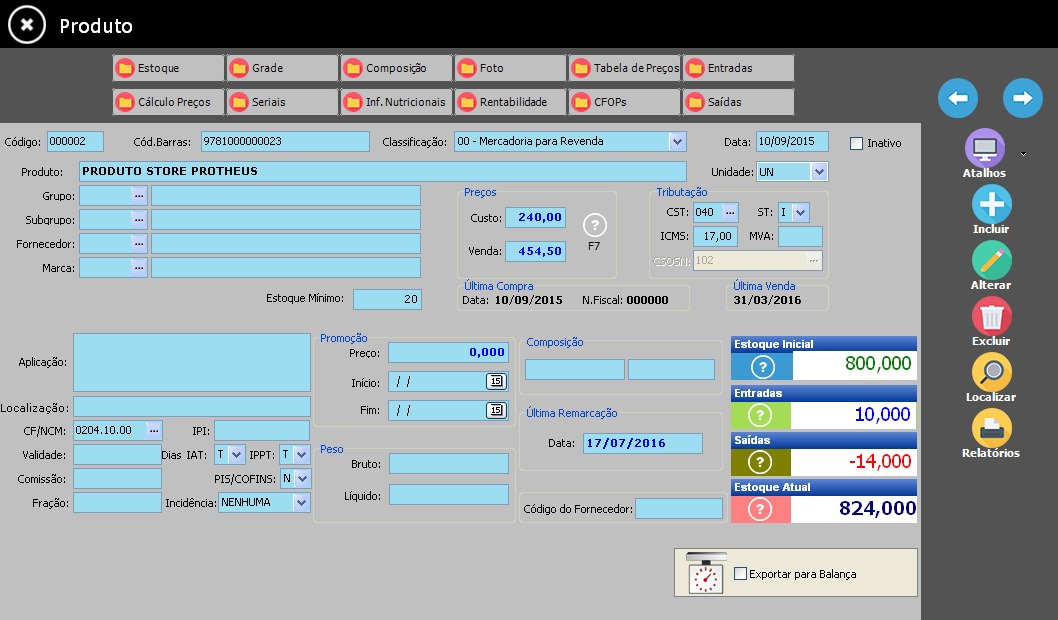Open the PIS/COFINS dropdown
Image resolution: width=1058 pixels, height=620 pixels.
coord(302,478)
